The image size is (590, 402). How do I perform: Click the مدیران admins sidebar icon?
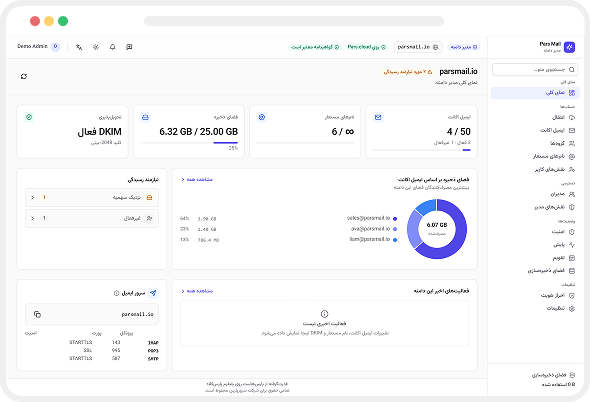572,194
